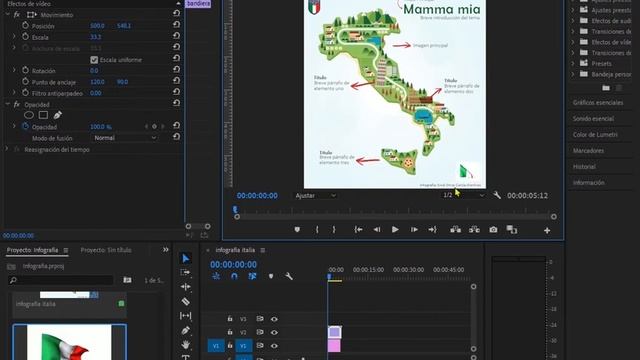This screenshot has width=640, height=360.
Task: Select the purple clip on track V2
Action: tap(334, 332)
